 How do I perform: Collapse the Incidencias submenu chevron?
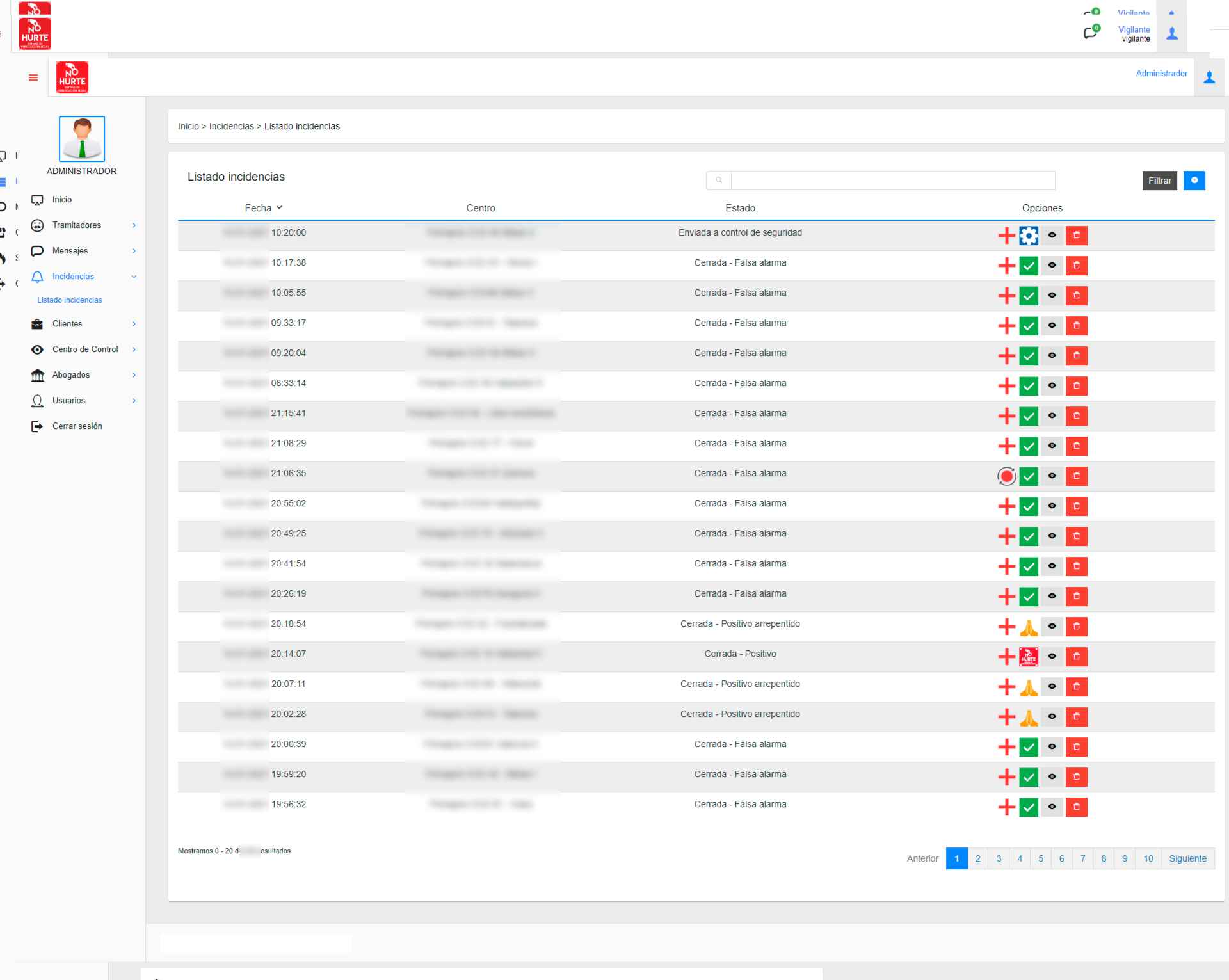tap(134, 277)
